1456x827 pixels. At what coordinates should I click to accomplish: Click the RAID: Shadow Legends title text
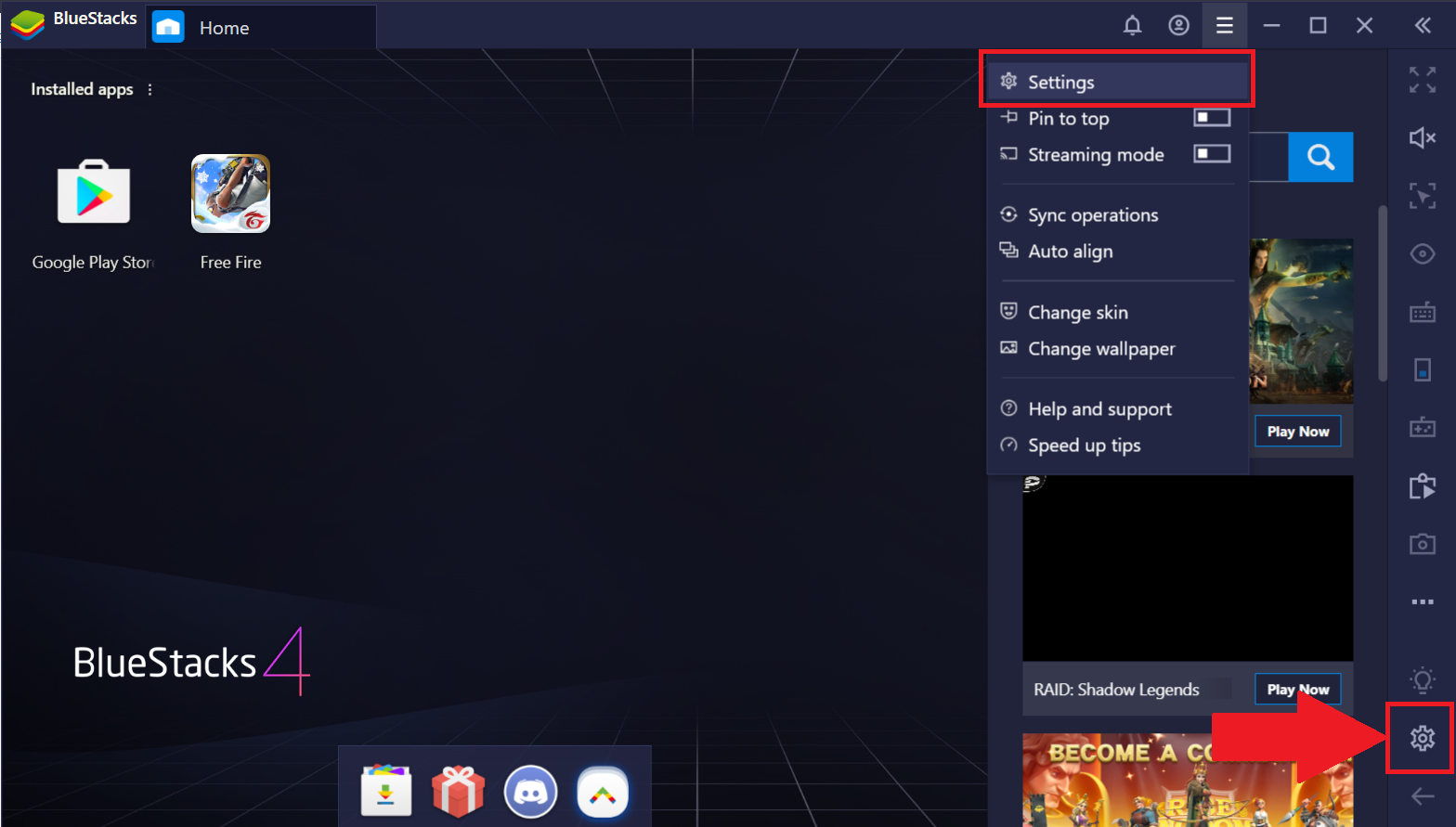1116,690
